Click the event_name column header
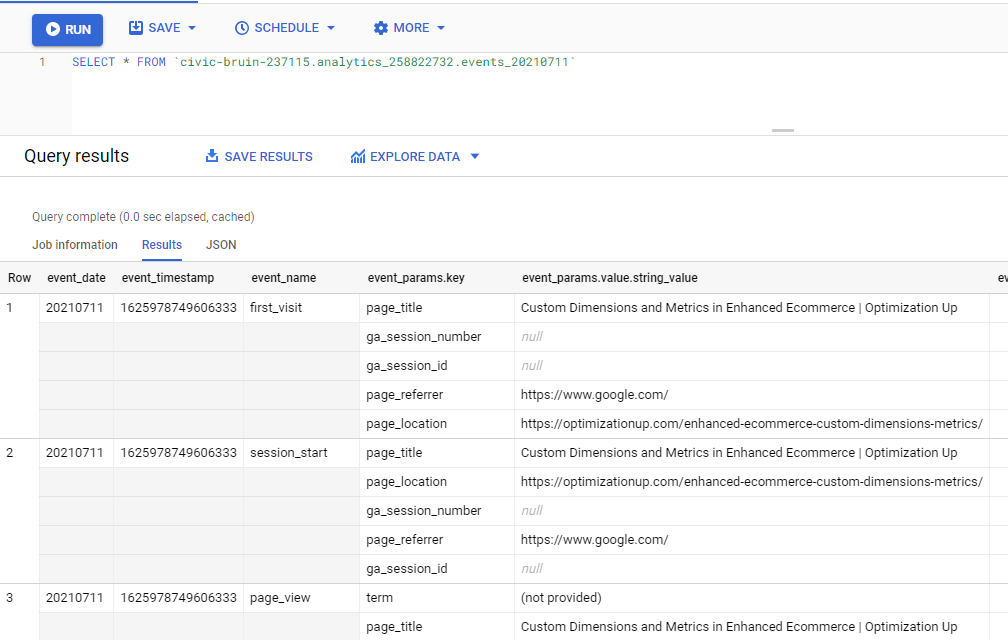 [284, 278]
